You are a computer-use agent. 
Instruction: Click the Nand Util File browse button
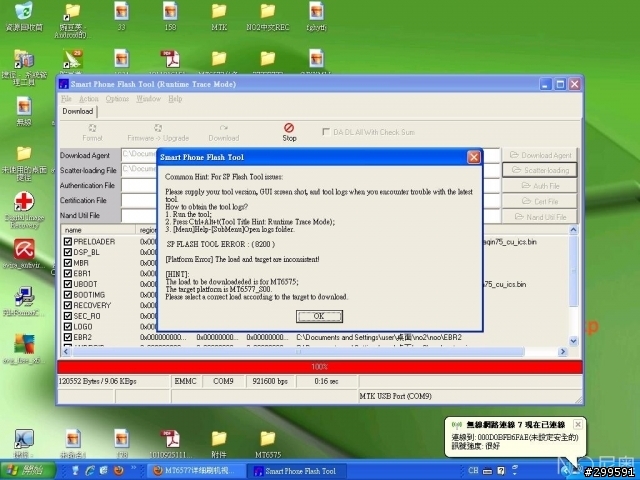point(539,217)
